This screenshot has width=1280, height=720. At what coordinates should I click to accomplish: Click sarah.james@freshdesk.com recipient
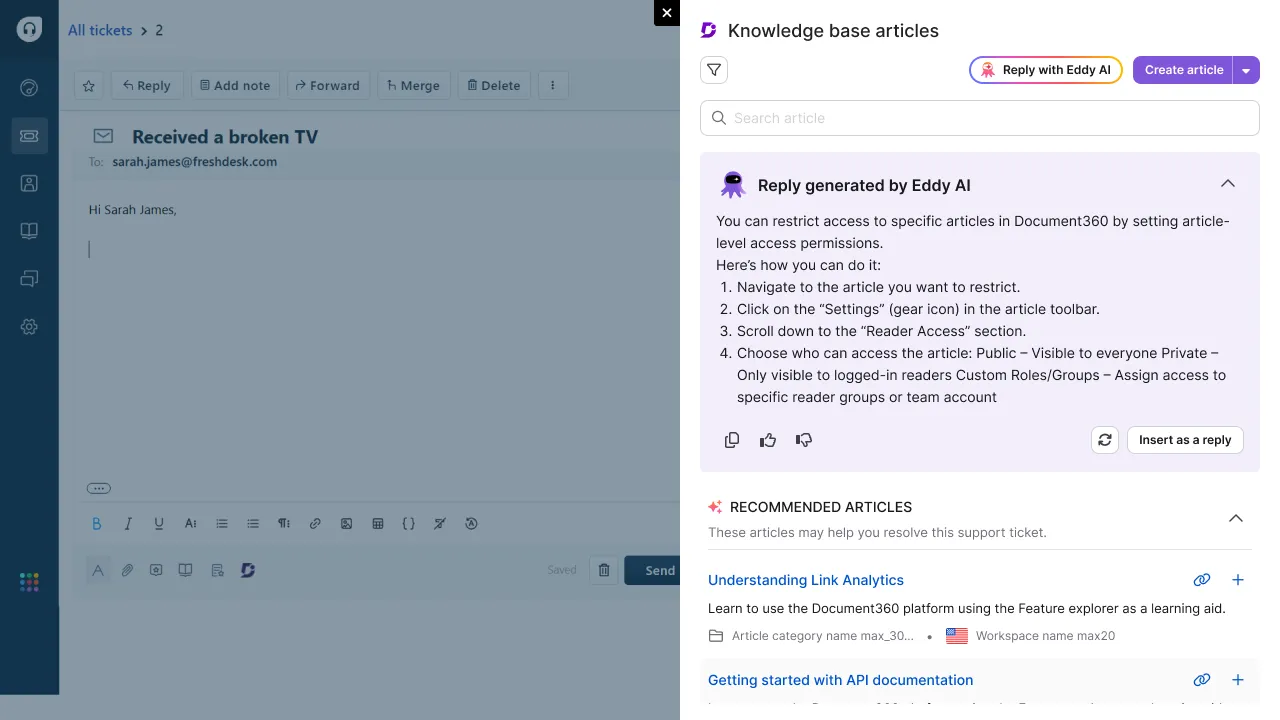point(194,162)
